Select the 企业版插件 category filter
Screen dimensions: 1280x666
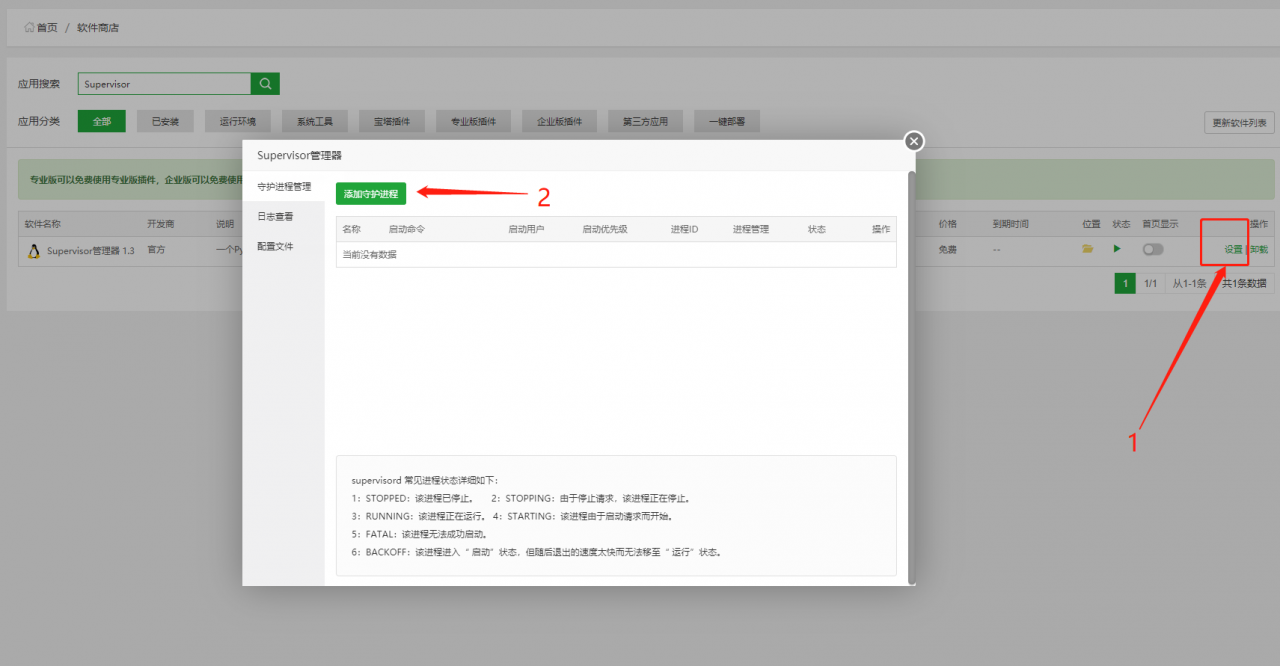point(560,121)
